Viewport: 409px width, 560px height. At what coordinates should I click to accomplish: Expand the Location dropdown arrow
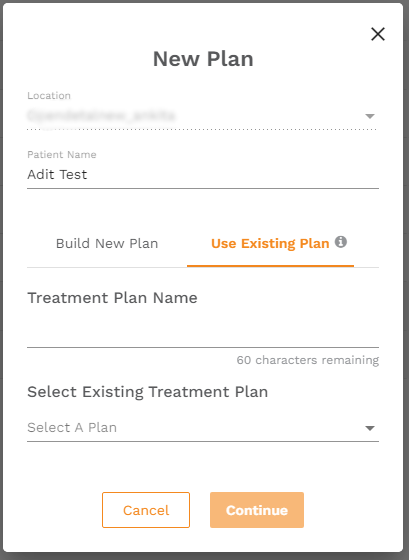370,116
